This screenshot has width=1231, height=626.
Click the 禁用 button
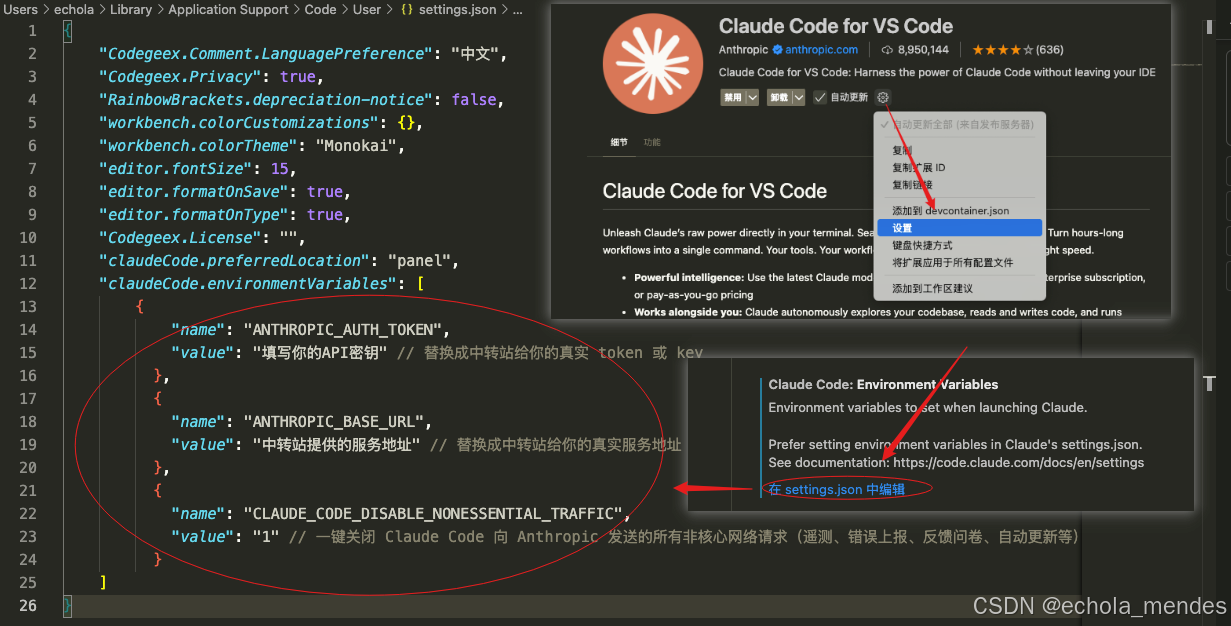tap(732, 97)
